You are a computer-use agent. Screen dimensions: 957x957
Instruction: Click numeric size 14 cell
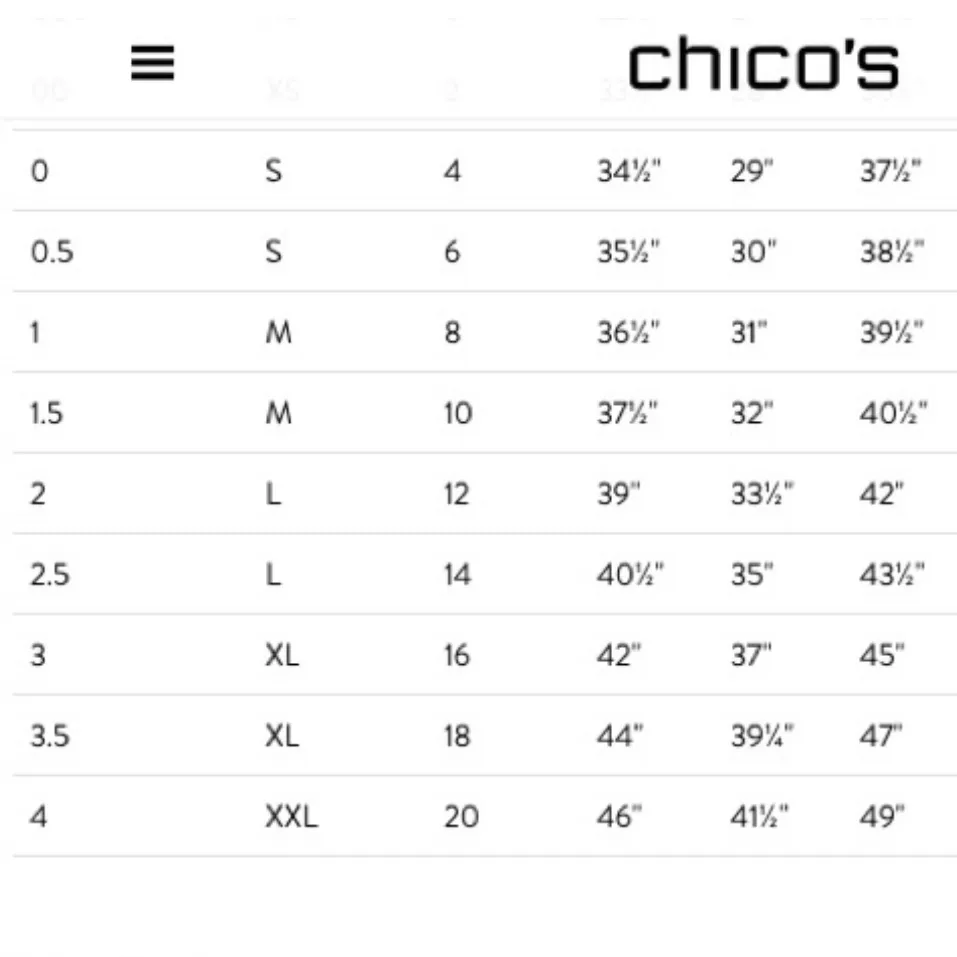[x=457, y=575]
